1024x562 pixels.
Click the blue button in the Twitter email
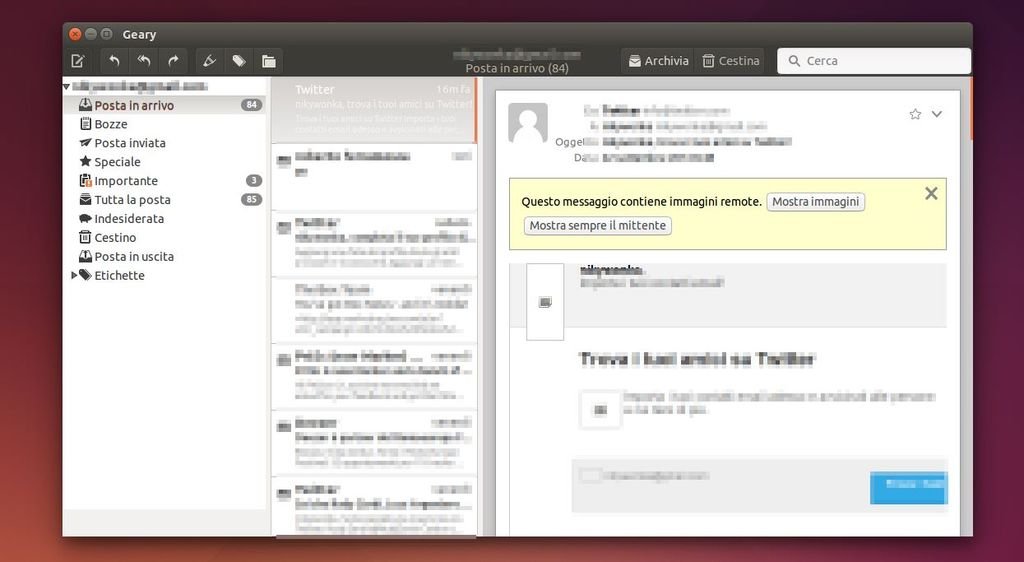pyautogui.click(x=908, y=488)
